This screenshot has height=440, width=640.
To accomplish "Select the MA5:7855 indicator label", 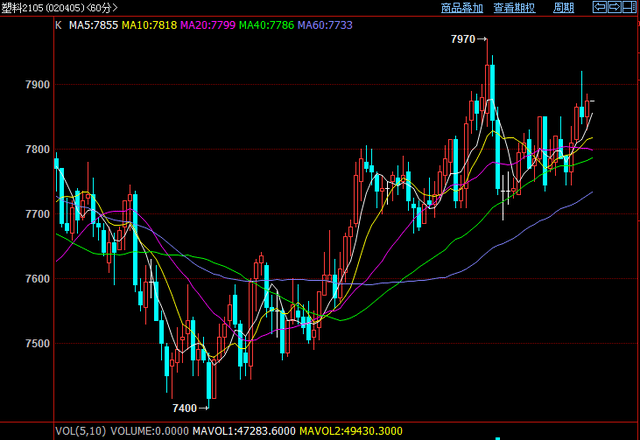I will (x=93, y=25).
